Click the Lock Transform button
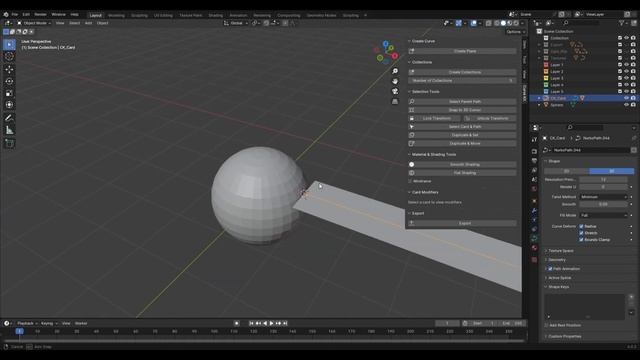 point(434,118)
